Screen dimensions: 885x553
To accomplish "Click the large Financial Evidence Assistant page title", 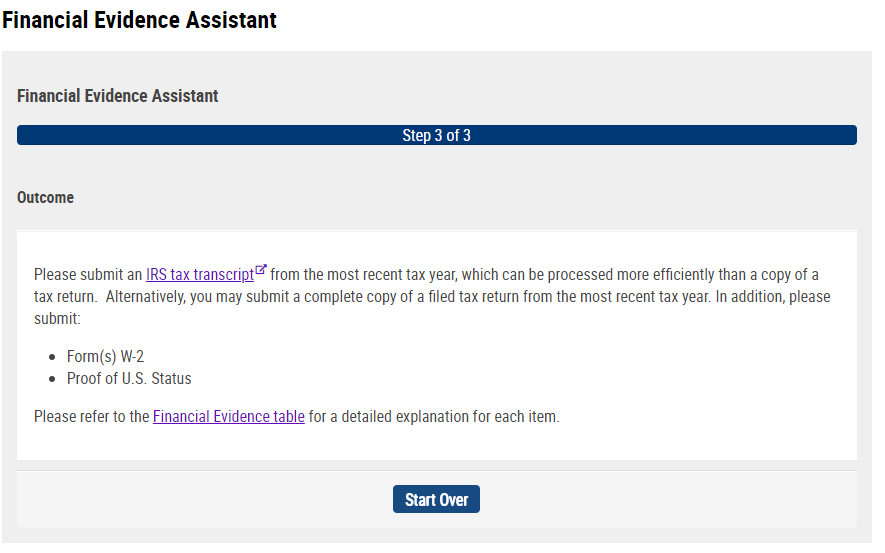I will pos(139,20).
